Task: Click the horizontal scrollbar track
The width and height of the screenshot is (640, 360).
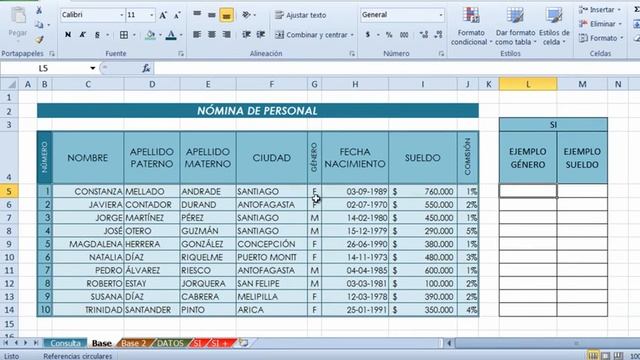Action: coord(546,343)
